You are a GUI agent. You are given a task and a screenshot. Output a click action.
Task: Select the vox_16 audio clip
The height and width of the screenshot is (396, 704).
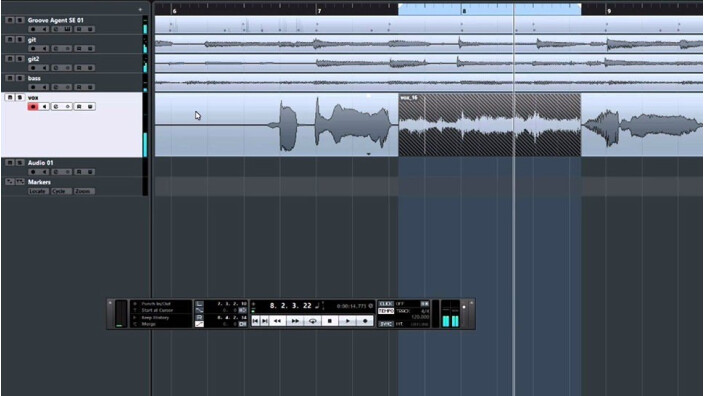click(x=489, y=125)
